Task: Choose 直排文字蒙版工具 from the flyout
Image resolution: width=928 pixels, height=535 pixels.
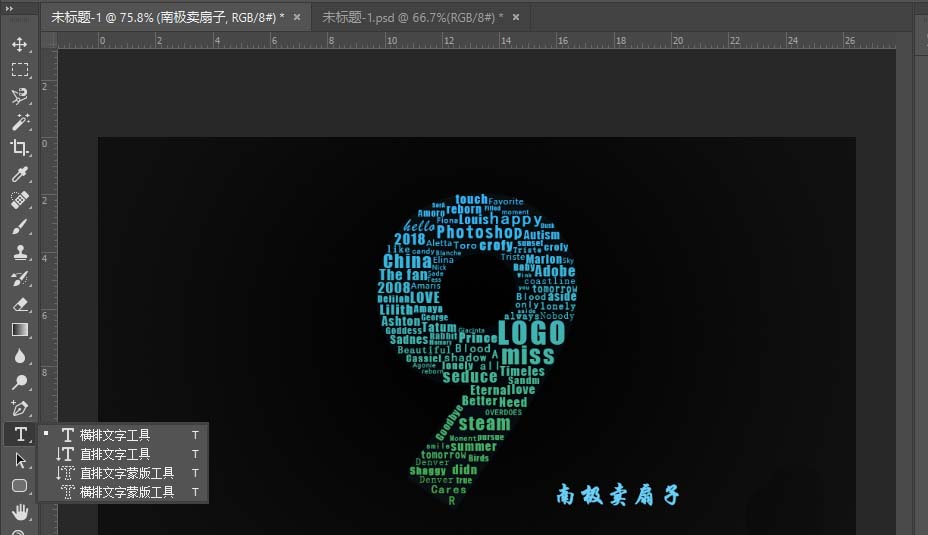Action: click(x=123, y=473)
